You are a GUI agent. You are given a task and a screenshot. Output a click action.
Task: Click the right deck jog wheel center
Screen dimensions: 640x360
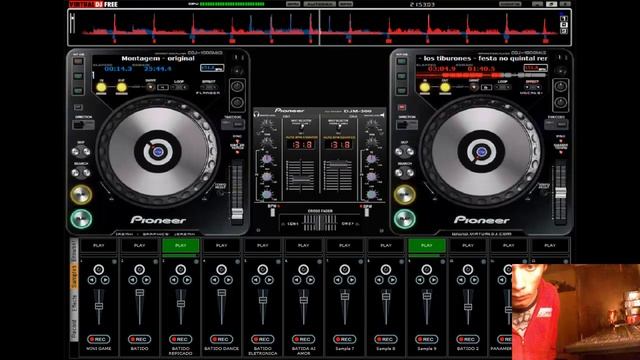pyautogui.click(x=481, y=152)
